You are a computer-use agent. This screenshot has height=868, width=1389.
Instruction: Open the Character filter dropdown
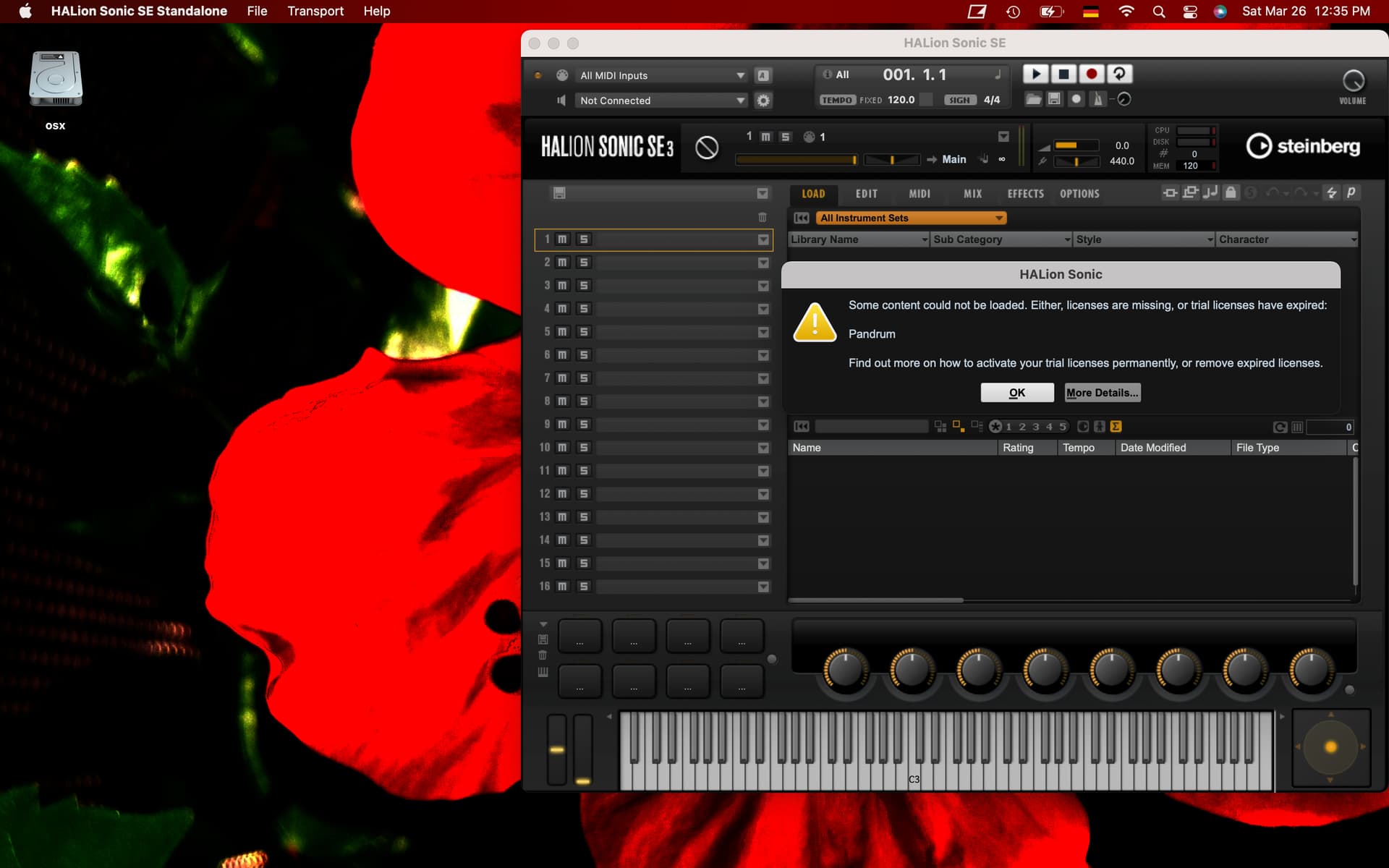click(1287, 239)
